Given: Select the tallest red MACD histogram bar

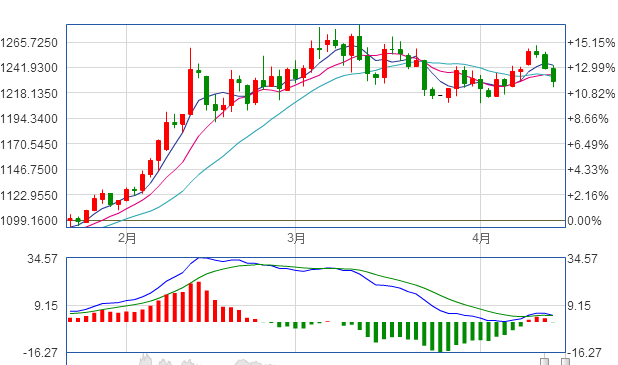Looking at the screenshot, I should coord(199,302).
